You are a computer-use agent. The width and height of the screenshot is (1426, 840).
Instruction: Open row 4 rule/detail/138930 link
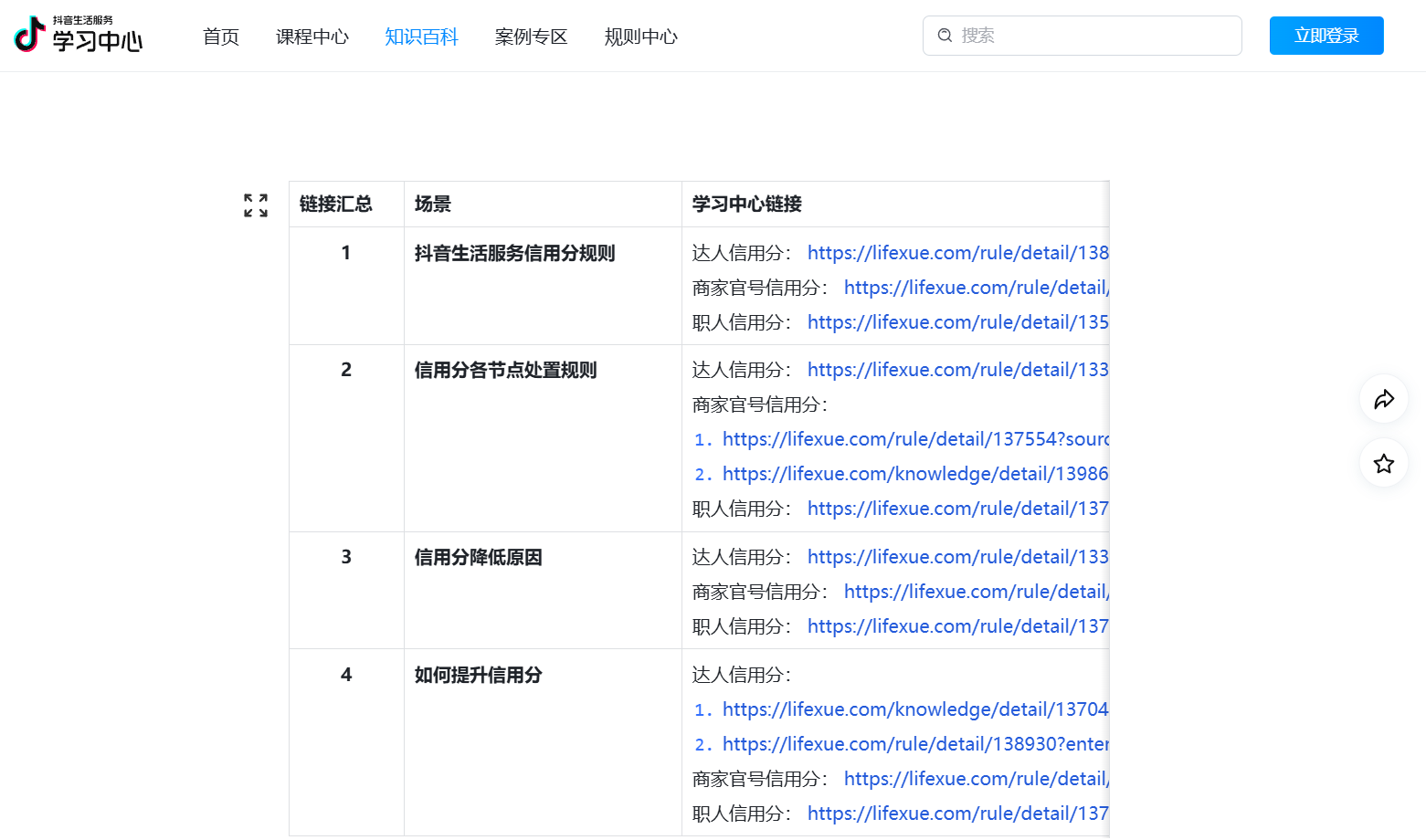coord(915,744)
